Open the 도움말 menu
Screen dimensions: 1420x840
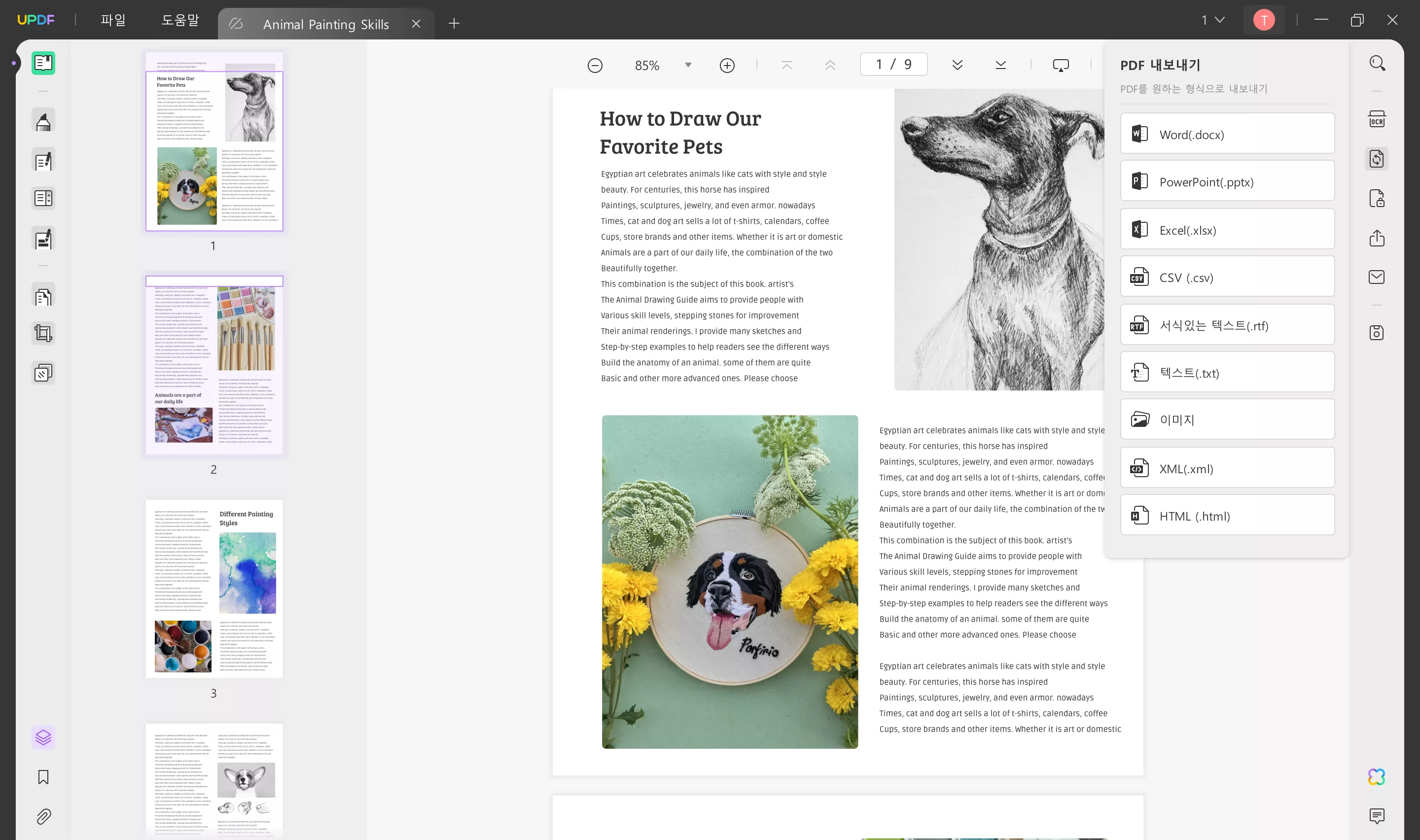[180, 20]
